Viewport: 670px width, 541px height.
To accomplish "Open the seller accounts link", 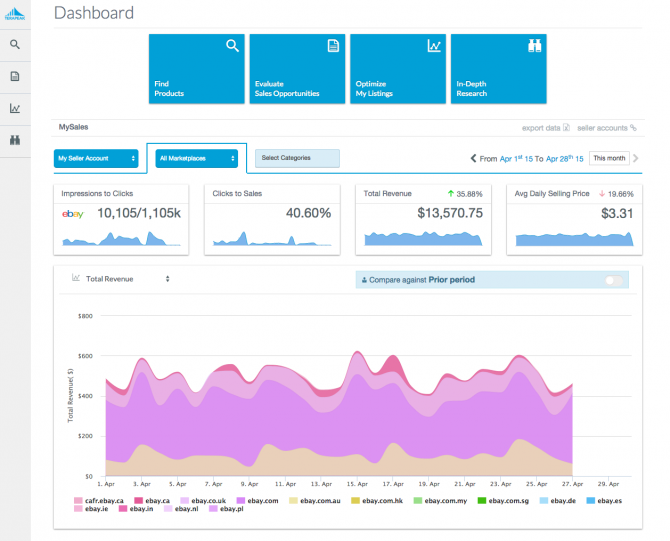I will pos(606,128).
